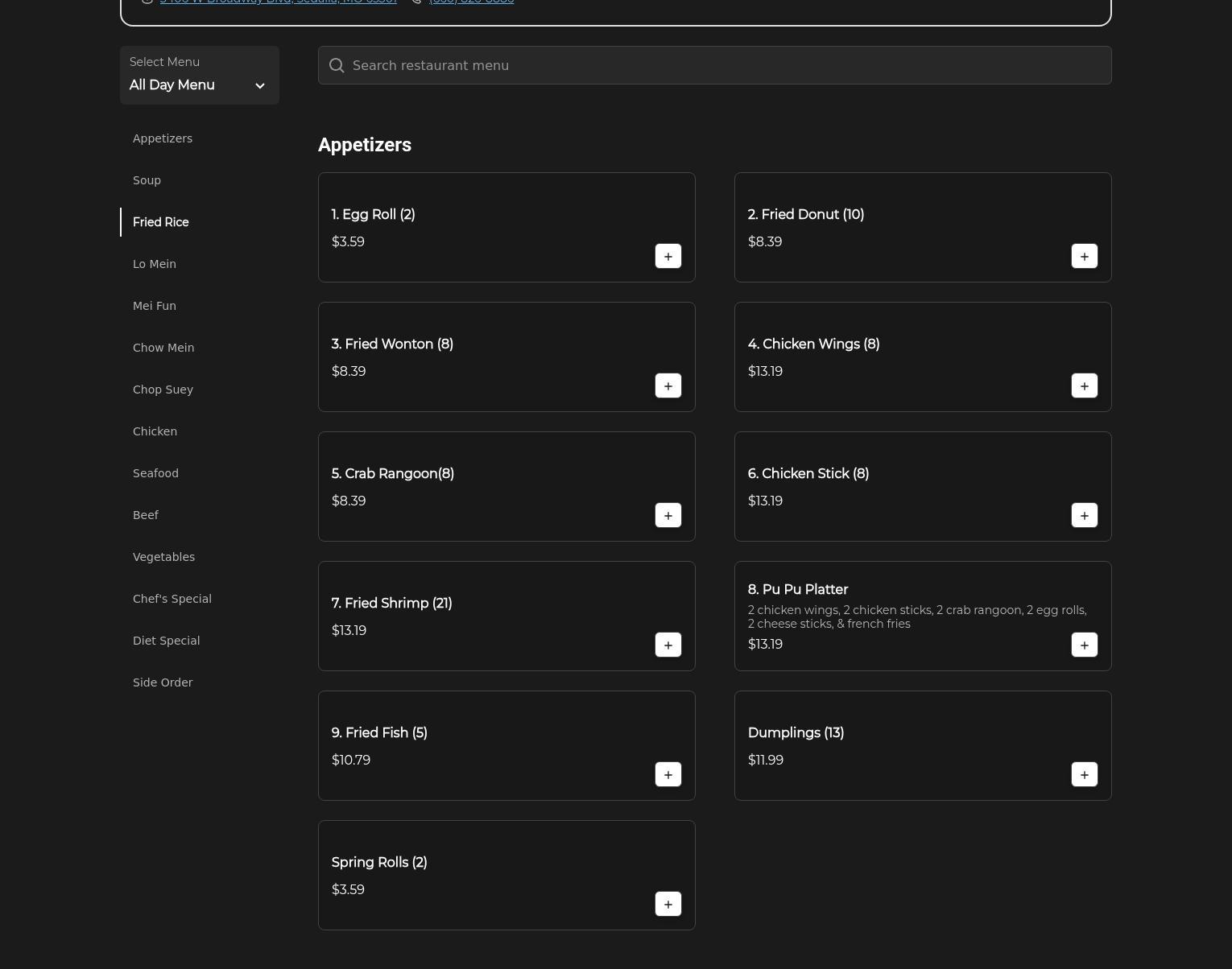Add Fried Donut (10) with plus button
The height and width of the screenshot is (969, 1232).
pos(1084,256)
